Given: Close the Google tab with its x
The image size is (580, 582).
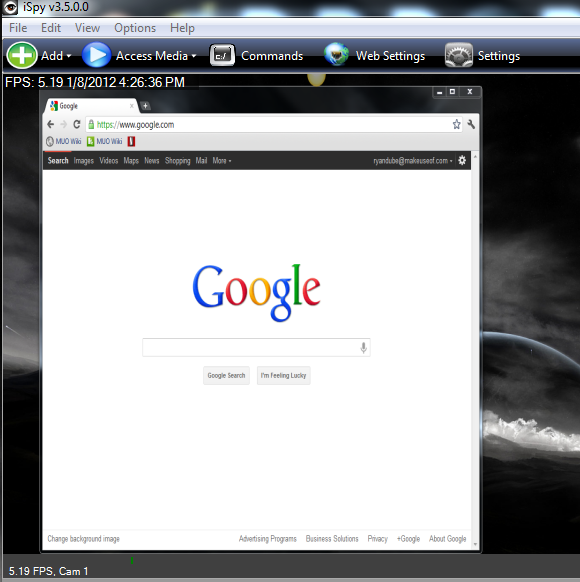Looking at the screenshot, I should tap(131, 106).
